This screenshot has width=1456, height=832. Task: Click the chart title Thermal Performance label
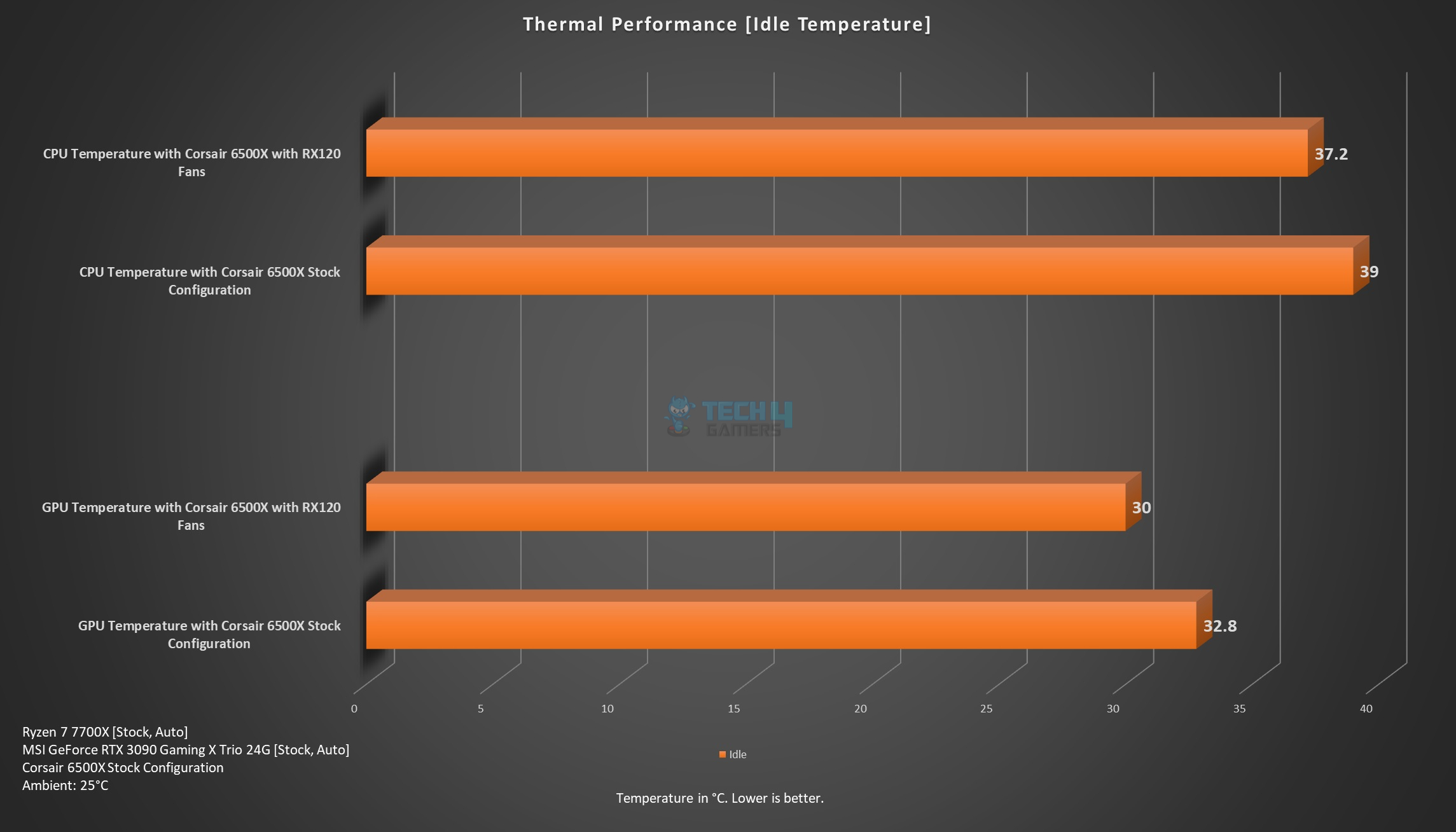pyautogui.click(x=728, y=27)
